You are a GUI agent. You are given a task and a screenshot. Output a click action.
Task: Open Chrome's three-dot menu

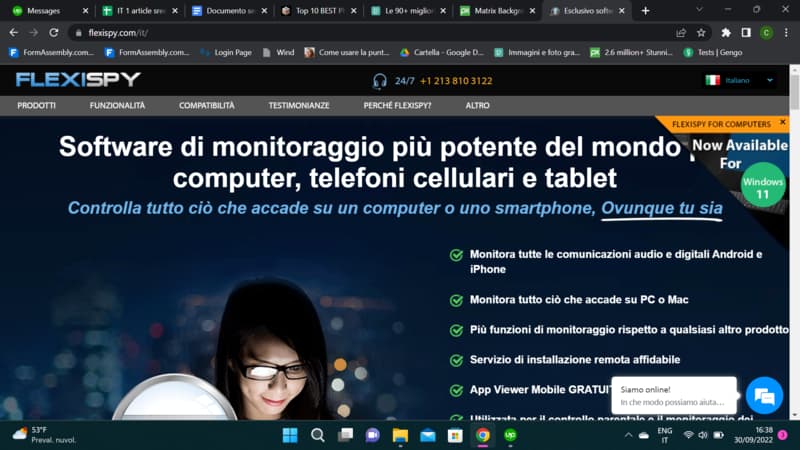tap(786, 33)
